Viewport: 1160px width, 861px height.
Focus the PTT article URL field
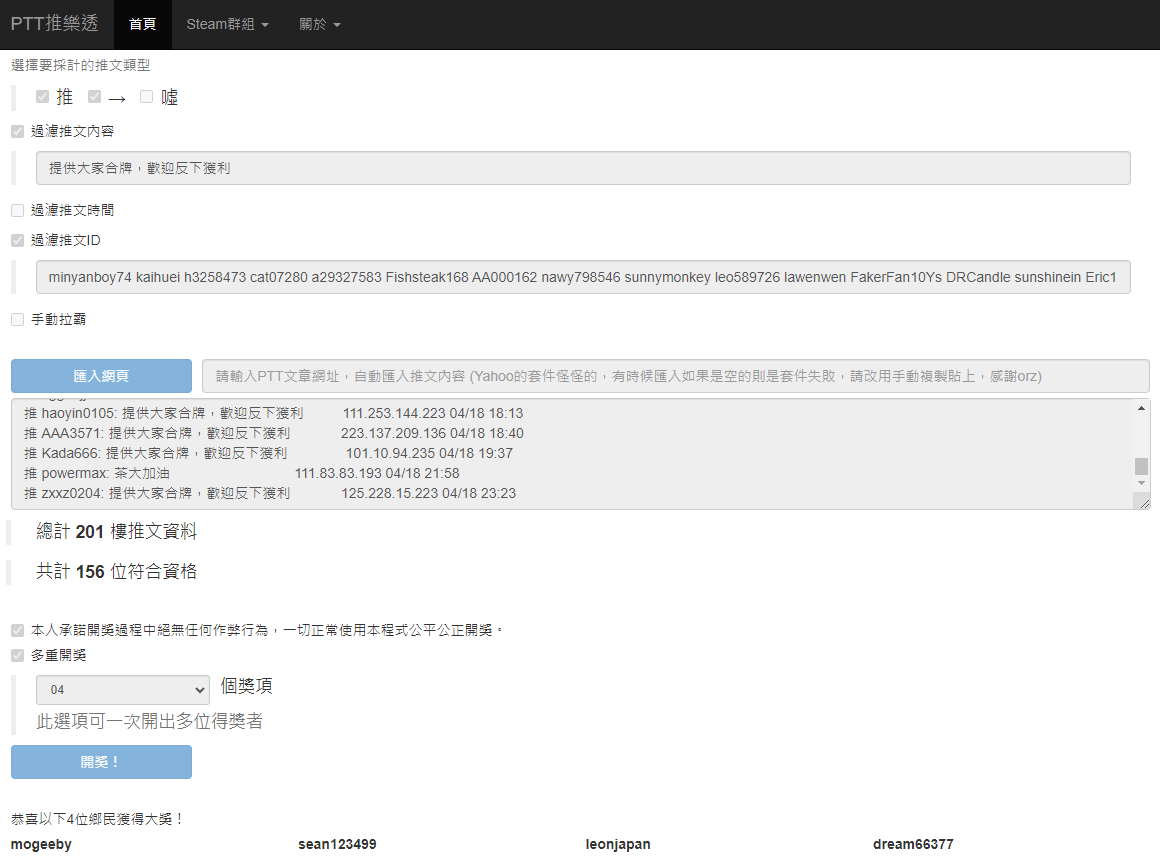point(675,376)
